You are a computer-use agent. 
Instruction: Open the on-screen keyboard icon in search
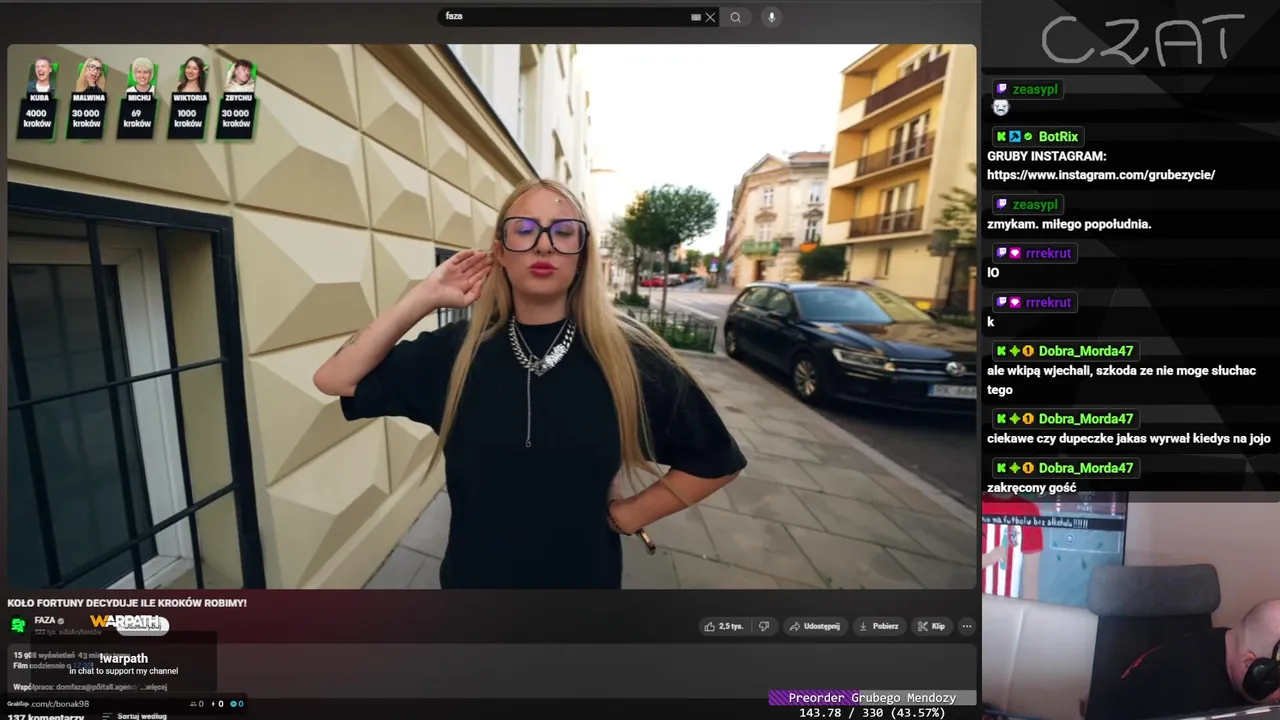pyautogui.click(x=696, y=17)
